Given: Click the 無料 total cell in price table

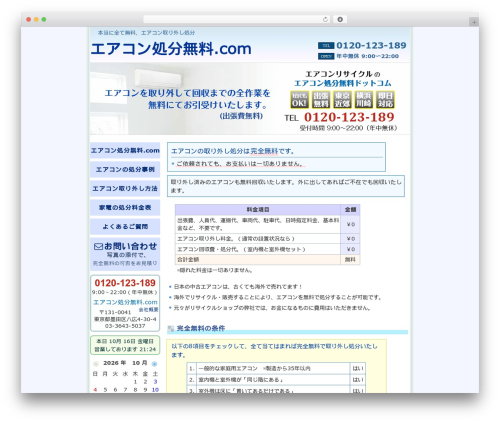Looking at the screenshot, I should point(350,259).
